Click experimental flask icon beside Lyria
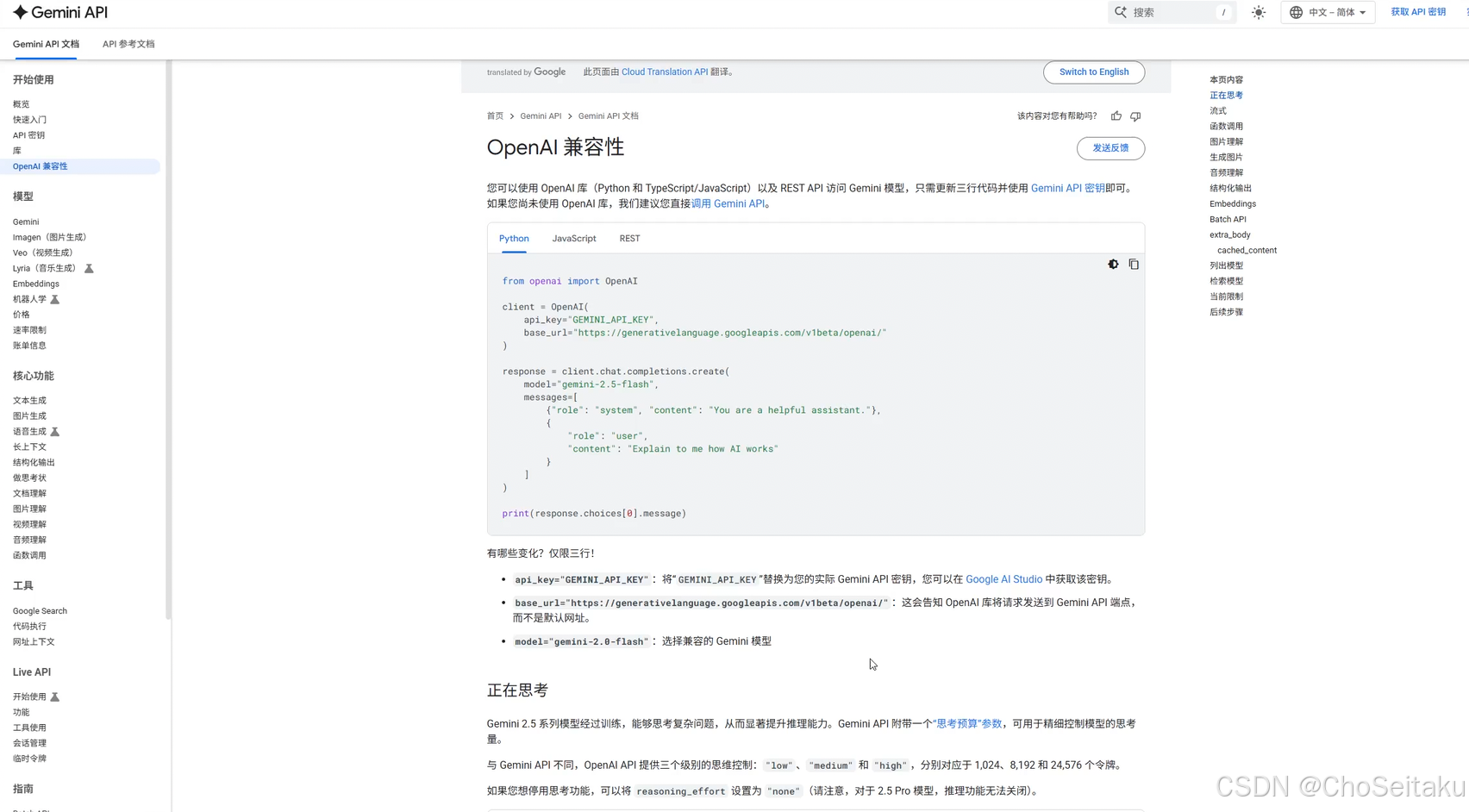The image size is (1469, 812). 89,269
